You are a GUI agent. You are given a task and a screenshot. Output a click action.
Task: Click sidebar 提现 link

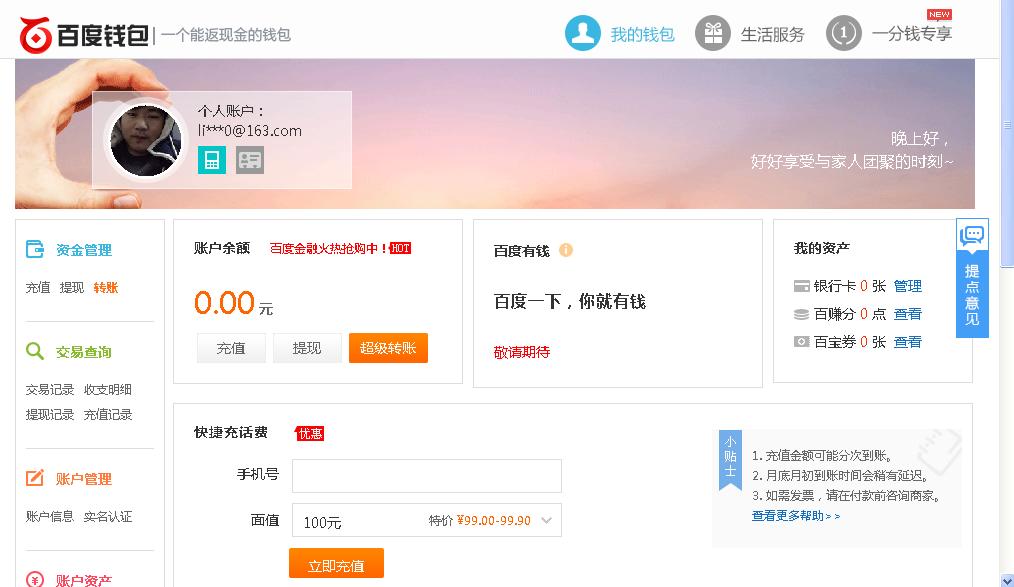[72, 288]
